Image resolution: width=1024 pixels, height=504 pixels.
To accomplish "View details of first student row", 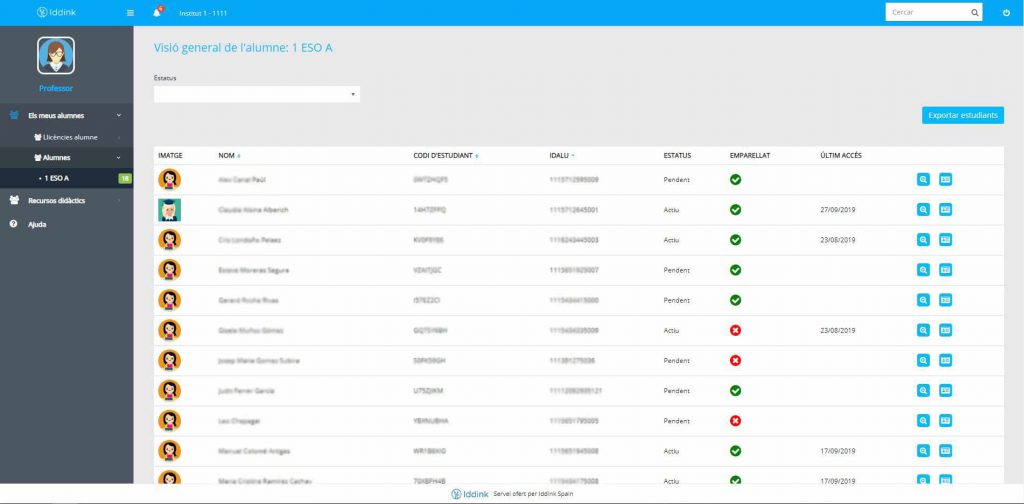I will (923, 180).
